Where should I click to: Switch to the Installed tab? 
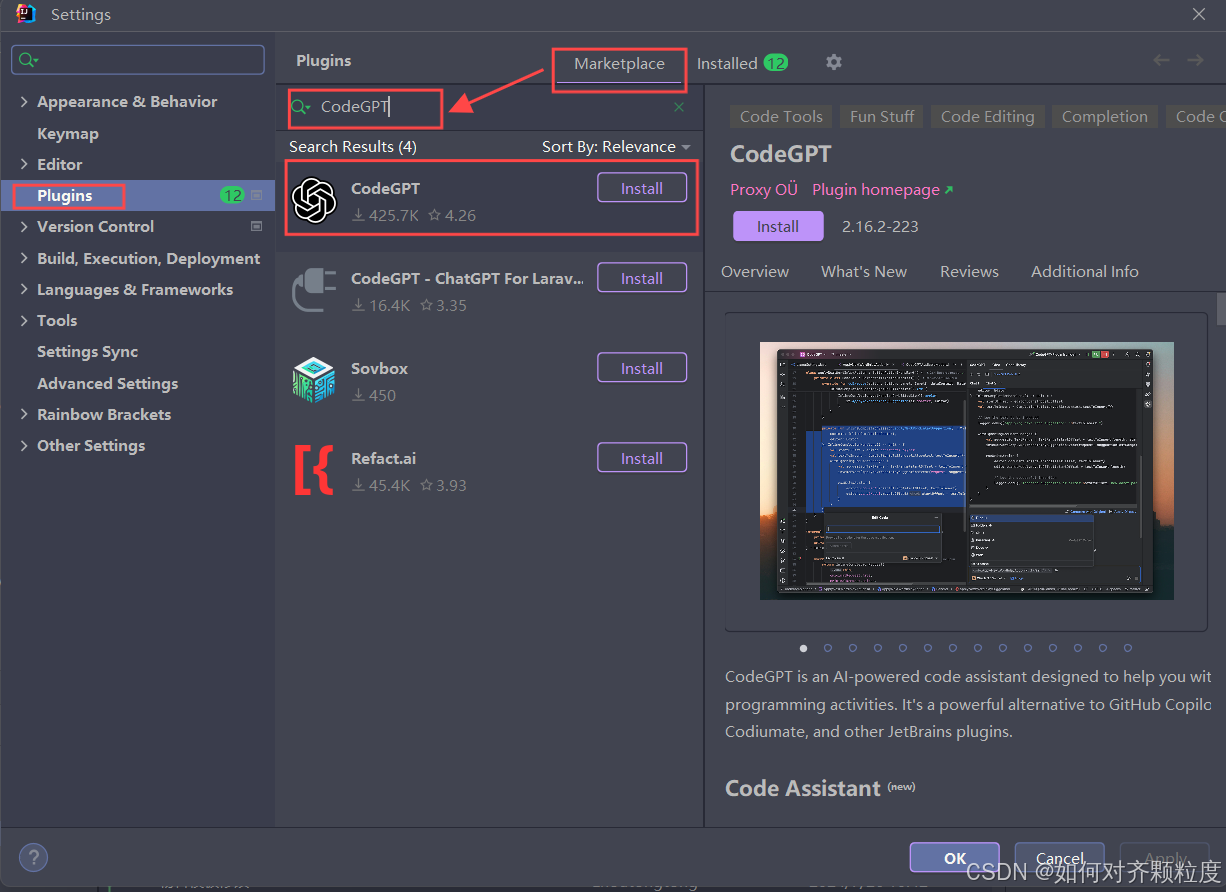(742, 63)
